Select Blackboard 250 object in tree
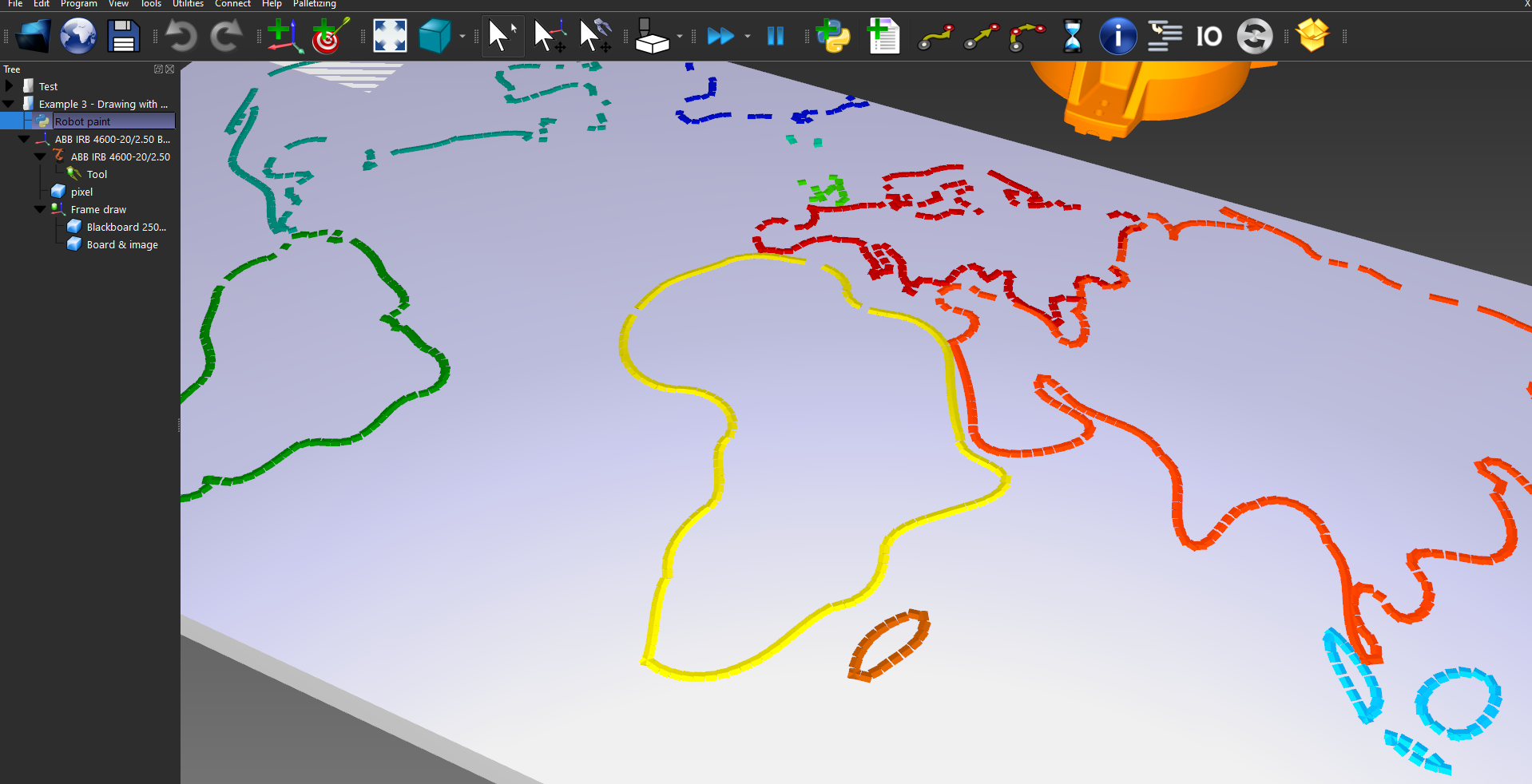Image resolution: width=1532 pixels, height=784 pixels. tap(125, 228)
